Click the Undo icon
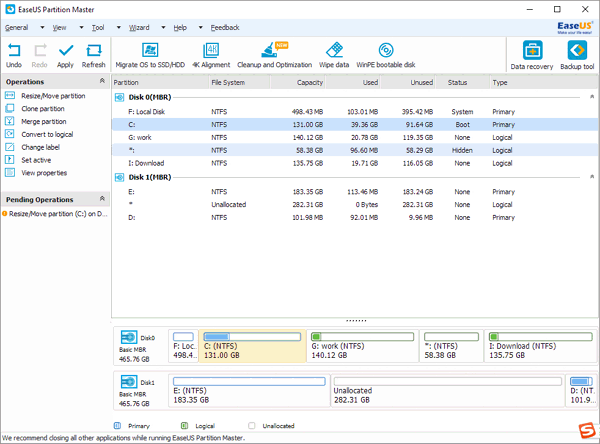The width and height of the screenshot is (600, 444). (14, 51)
